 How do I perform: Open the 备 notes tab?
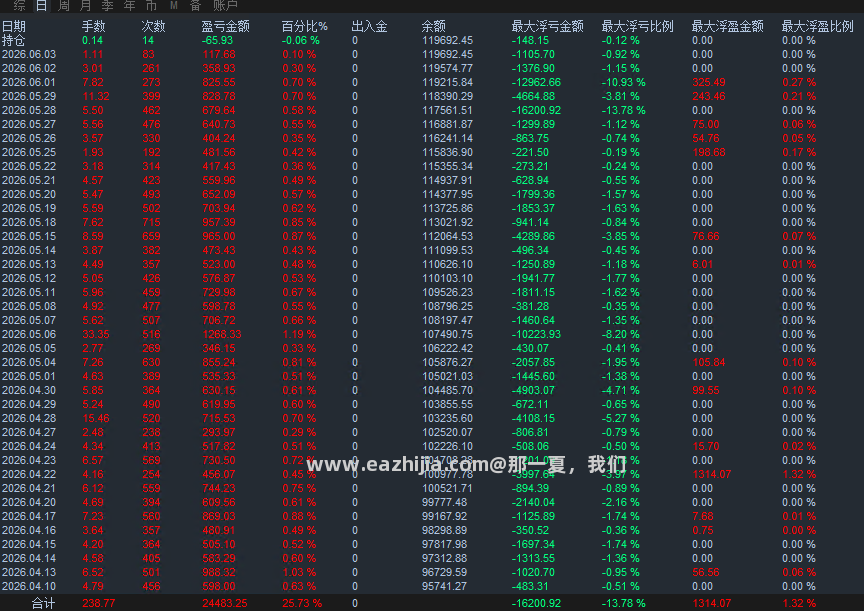[195, 6]
